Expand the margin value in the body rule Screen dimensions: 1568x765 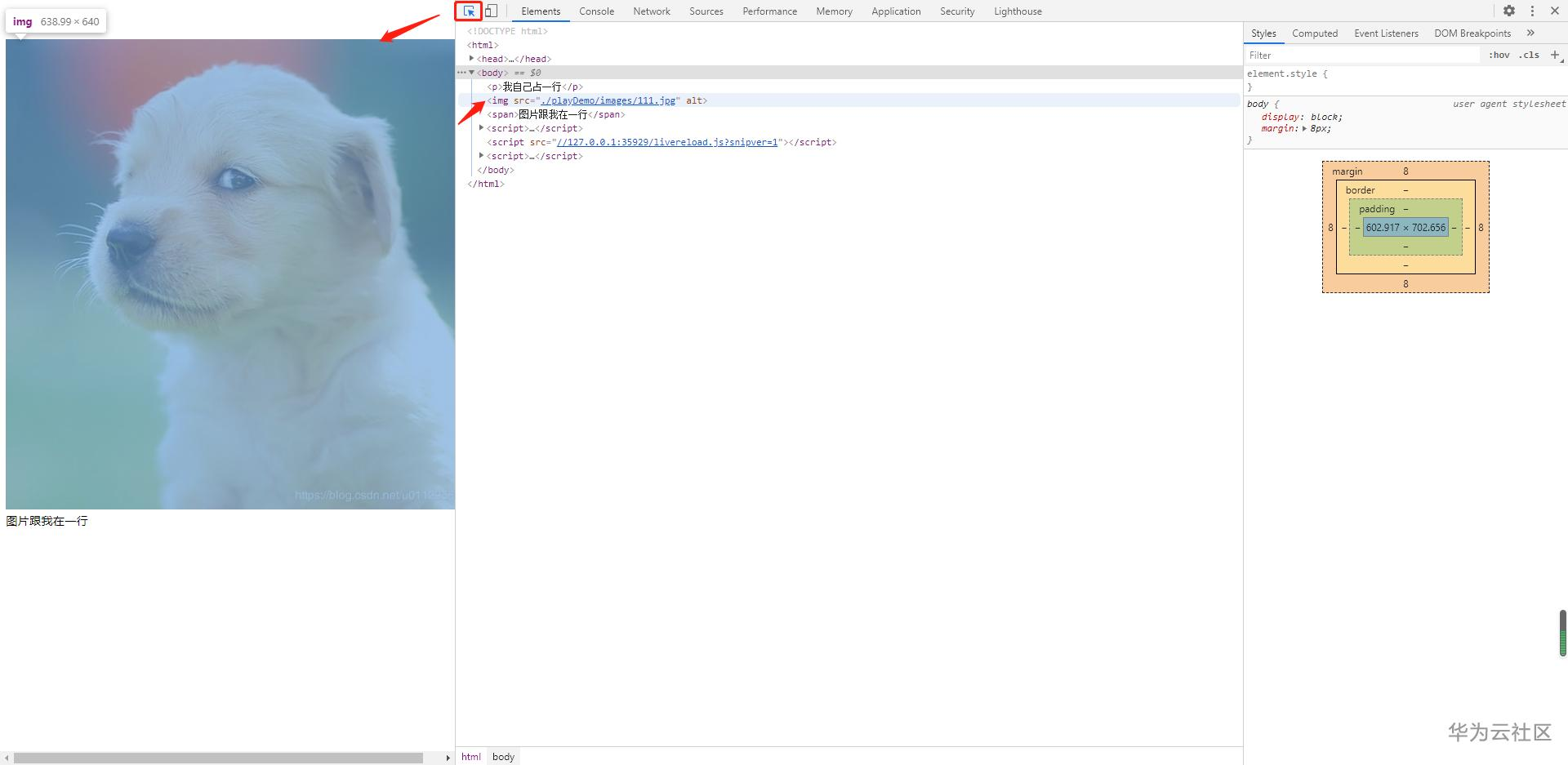[x=1304, y=128]
